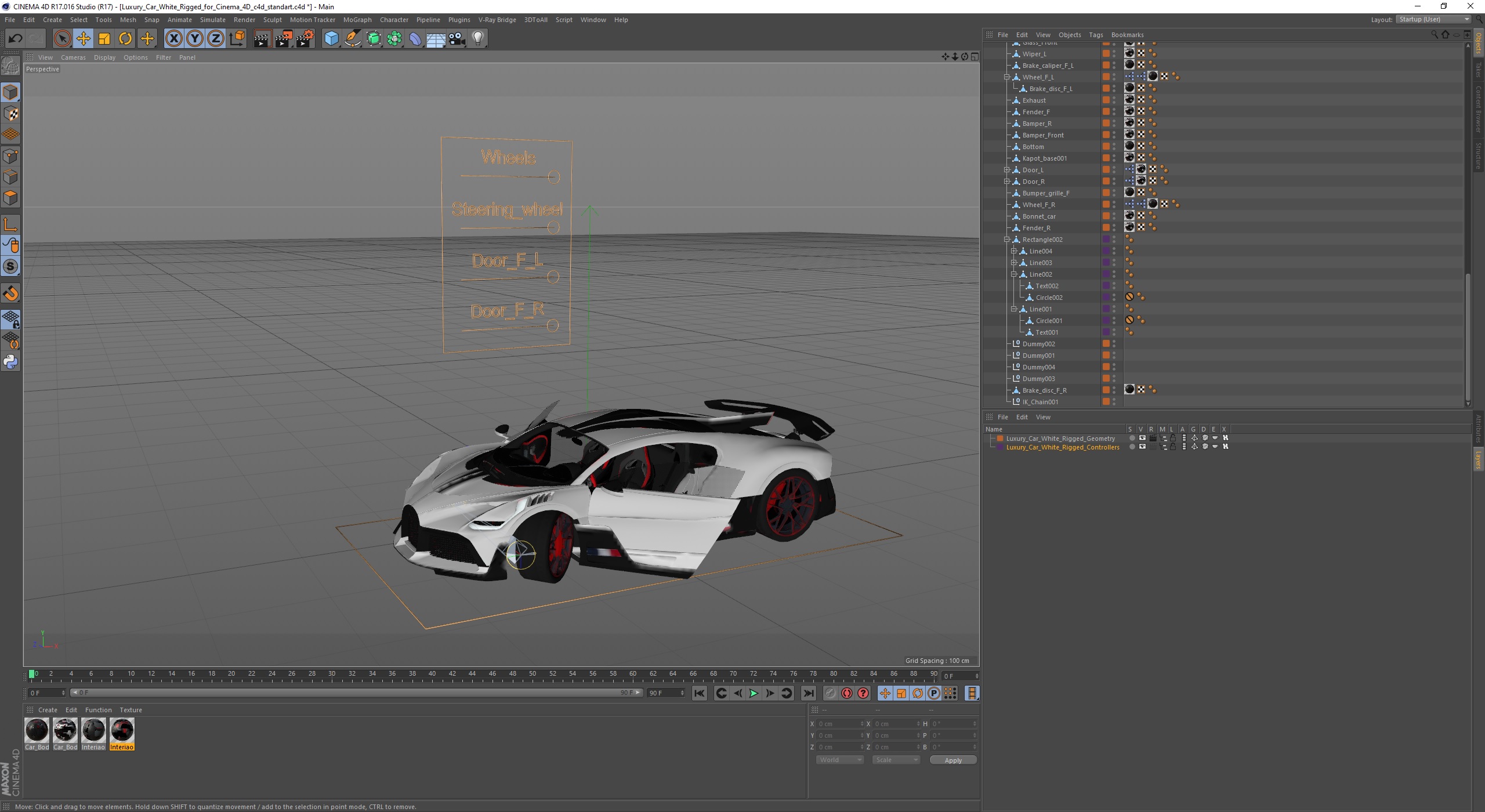
Task: Click the Floor environment icon
Action: tap(436, 39)
